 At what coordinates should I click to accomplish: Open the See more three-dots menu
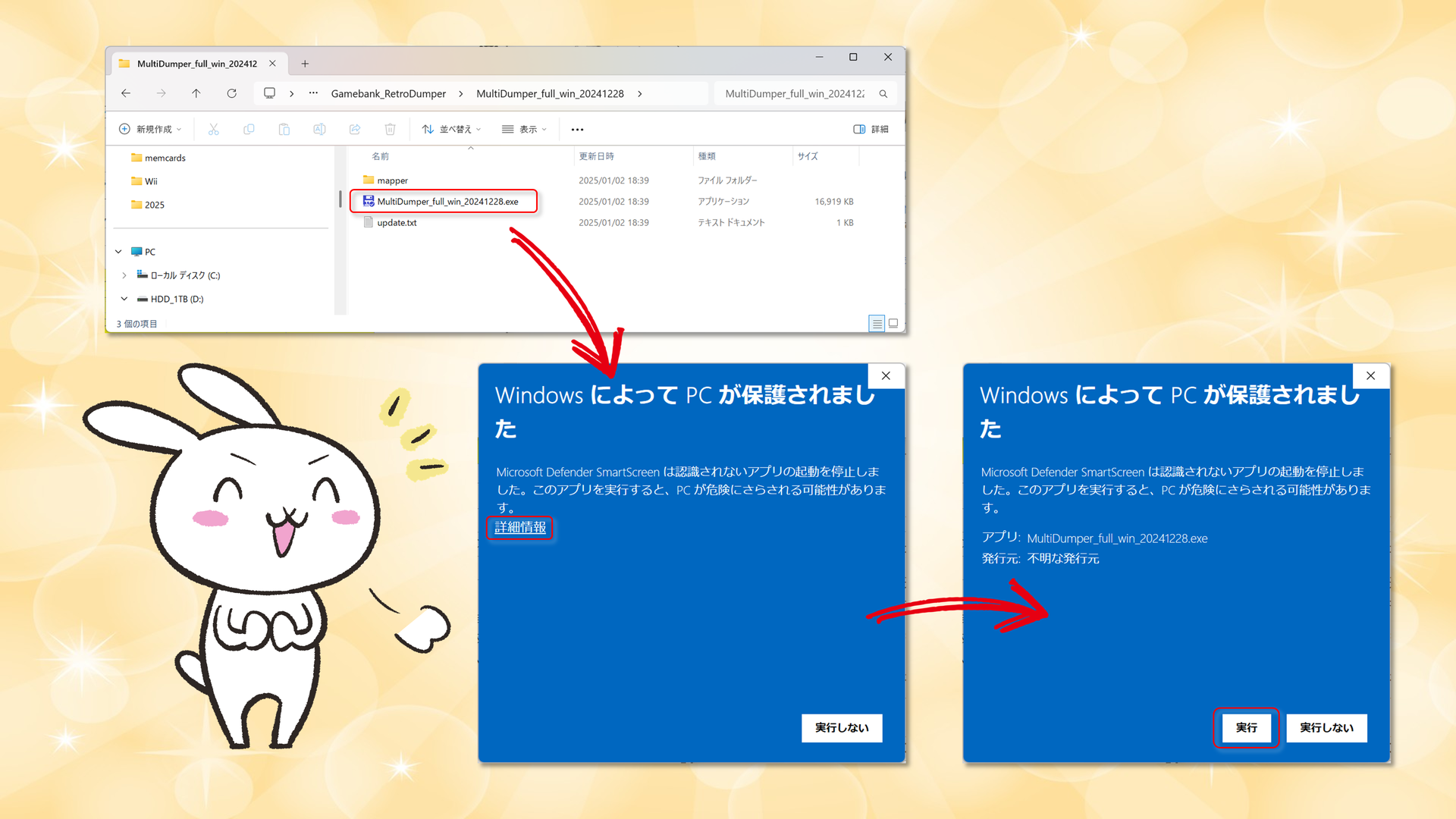click(577, 130)
